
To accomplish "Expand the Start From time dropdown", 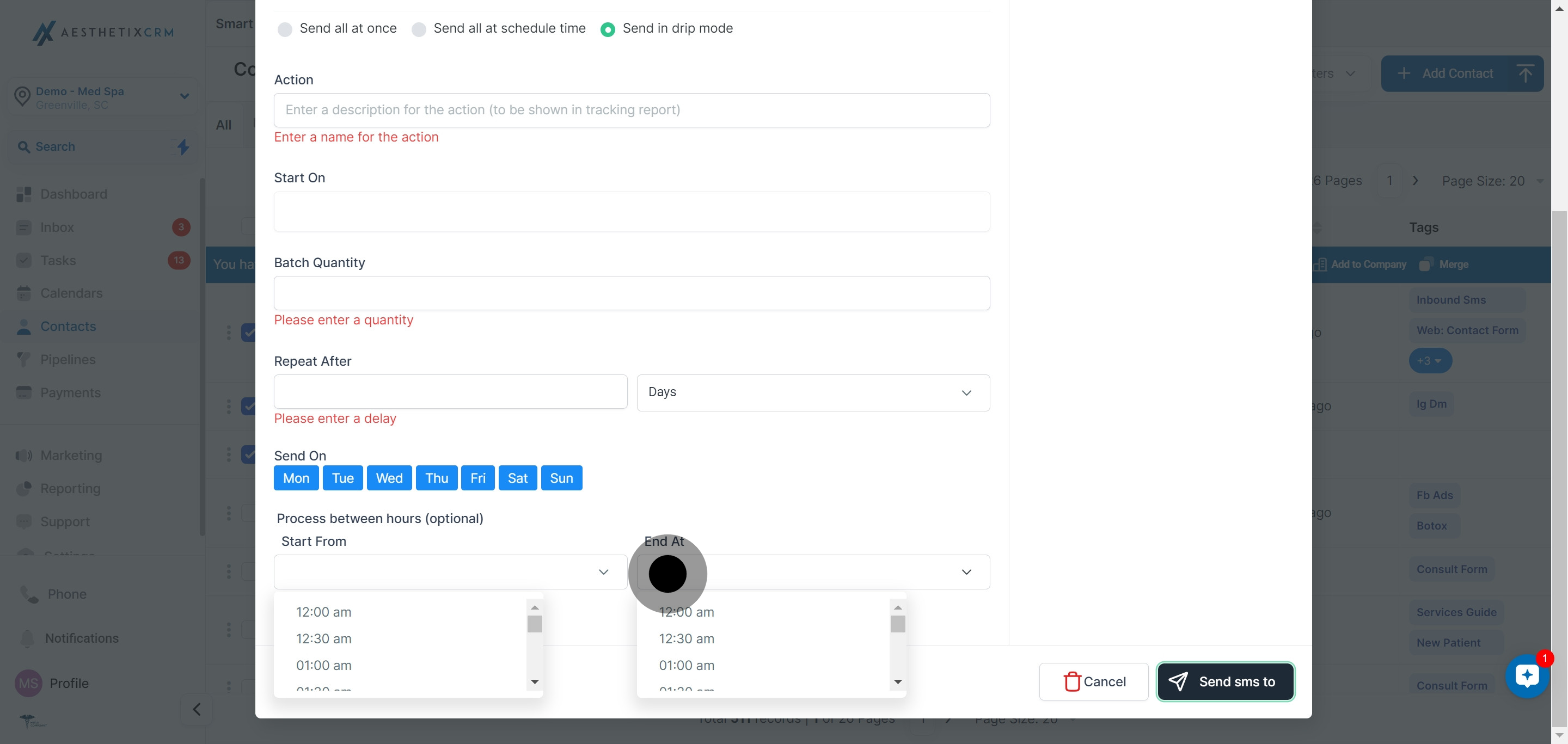I will [450, 572].
